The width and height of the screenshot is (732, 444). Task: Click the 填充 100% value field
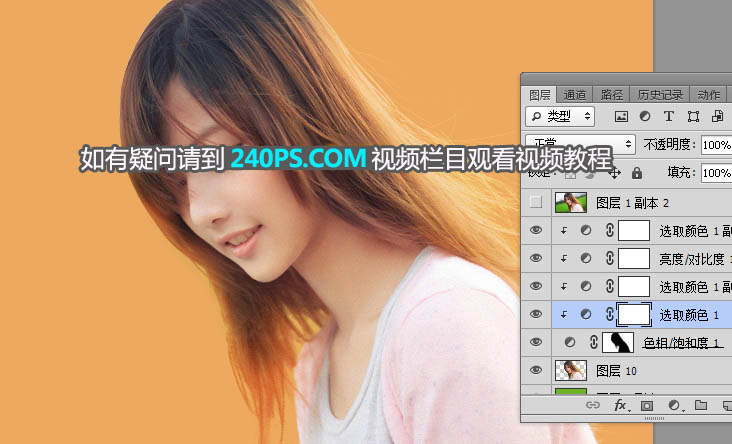(x=717, y=173)
